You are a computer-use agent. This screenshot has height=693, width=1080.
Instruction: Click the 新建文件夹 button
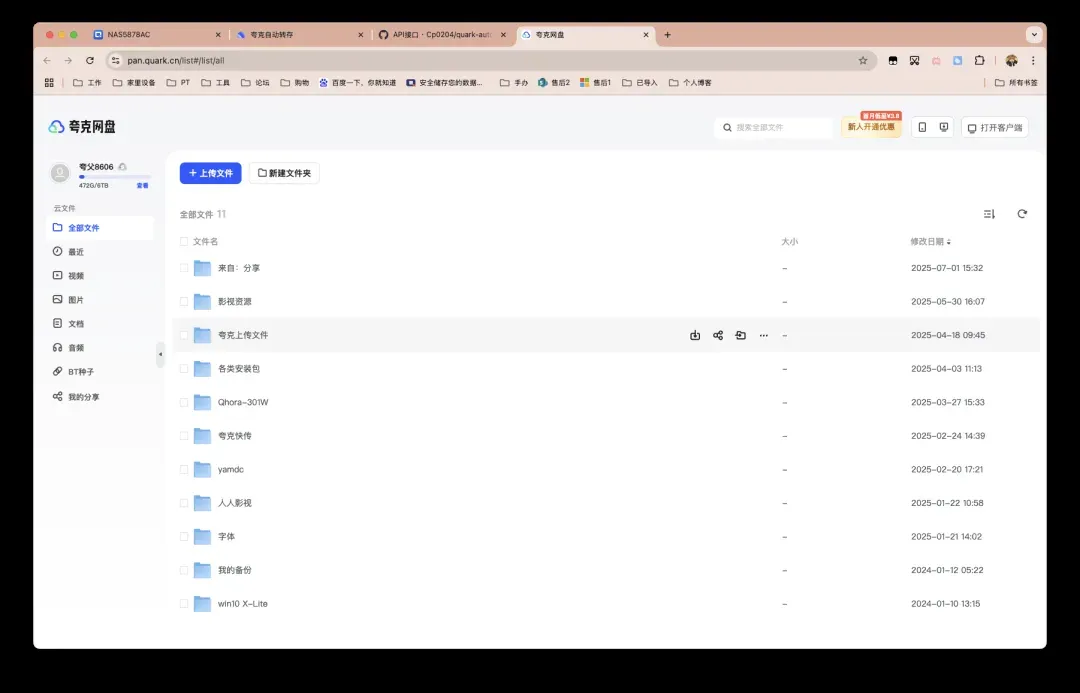(284, 173)
